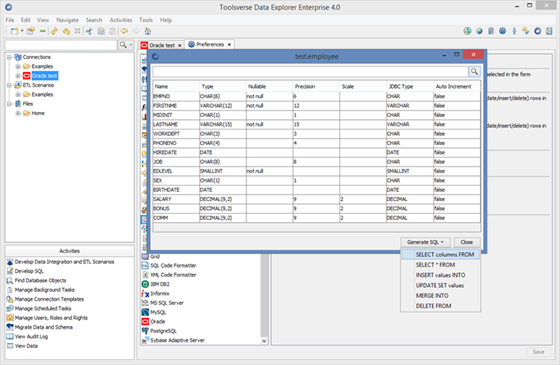Open the Tools menu

pyautogui.click(x=146, y=20)
